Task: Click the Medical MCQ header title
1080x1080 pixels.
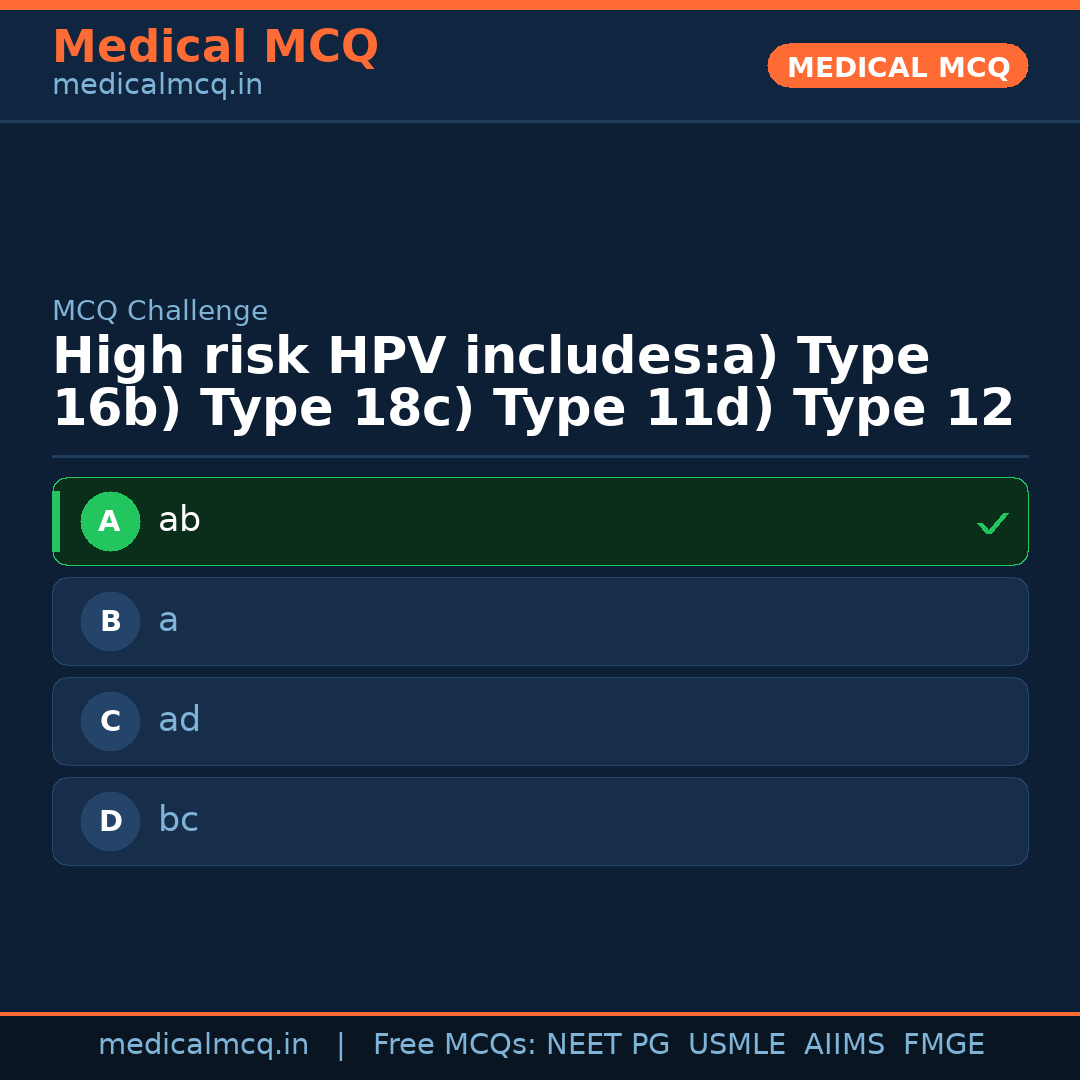Action: coord(215,47)
